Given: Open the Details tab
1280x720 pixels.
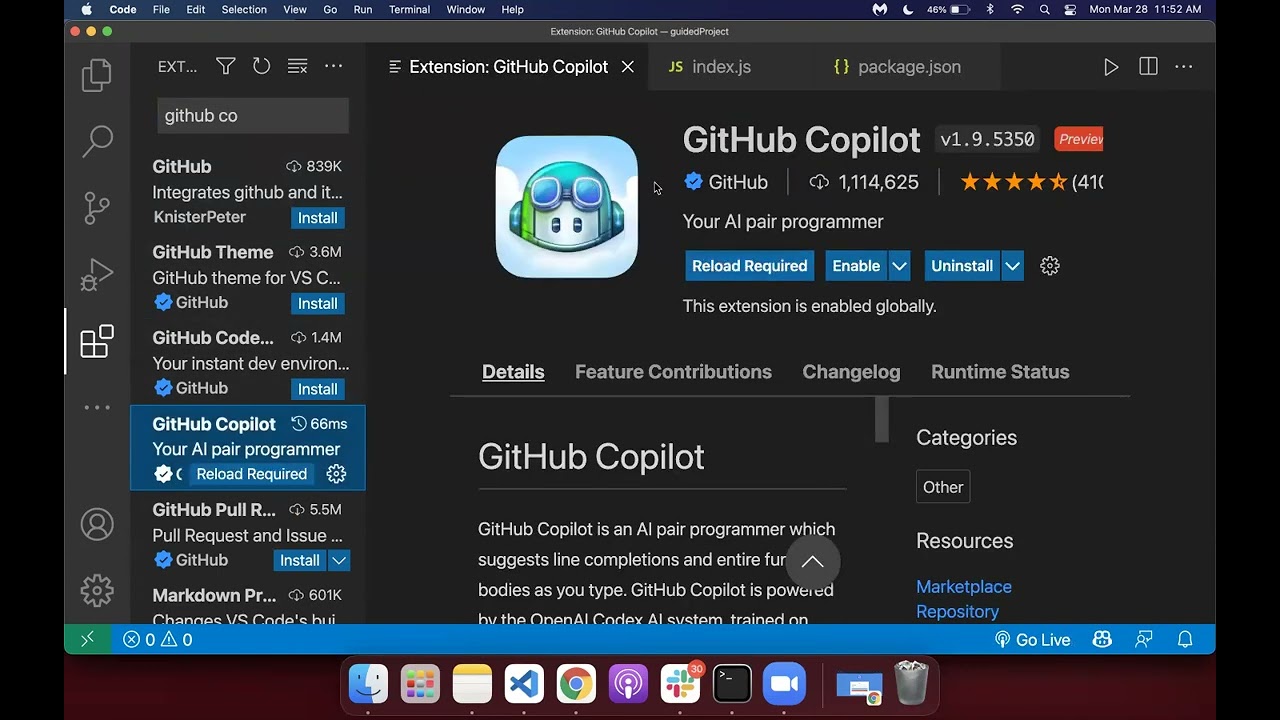Looking at the screenshot, I should (513, 372).
